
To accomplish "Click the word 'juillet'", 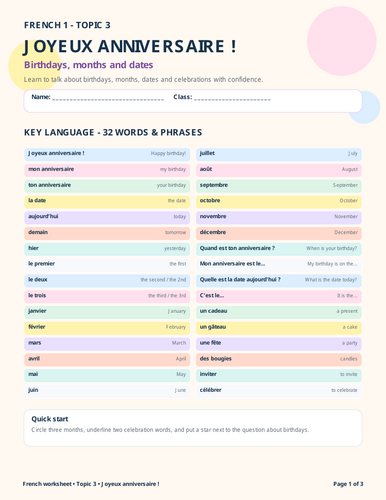I will tap(207, 153).
